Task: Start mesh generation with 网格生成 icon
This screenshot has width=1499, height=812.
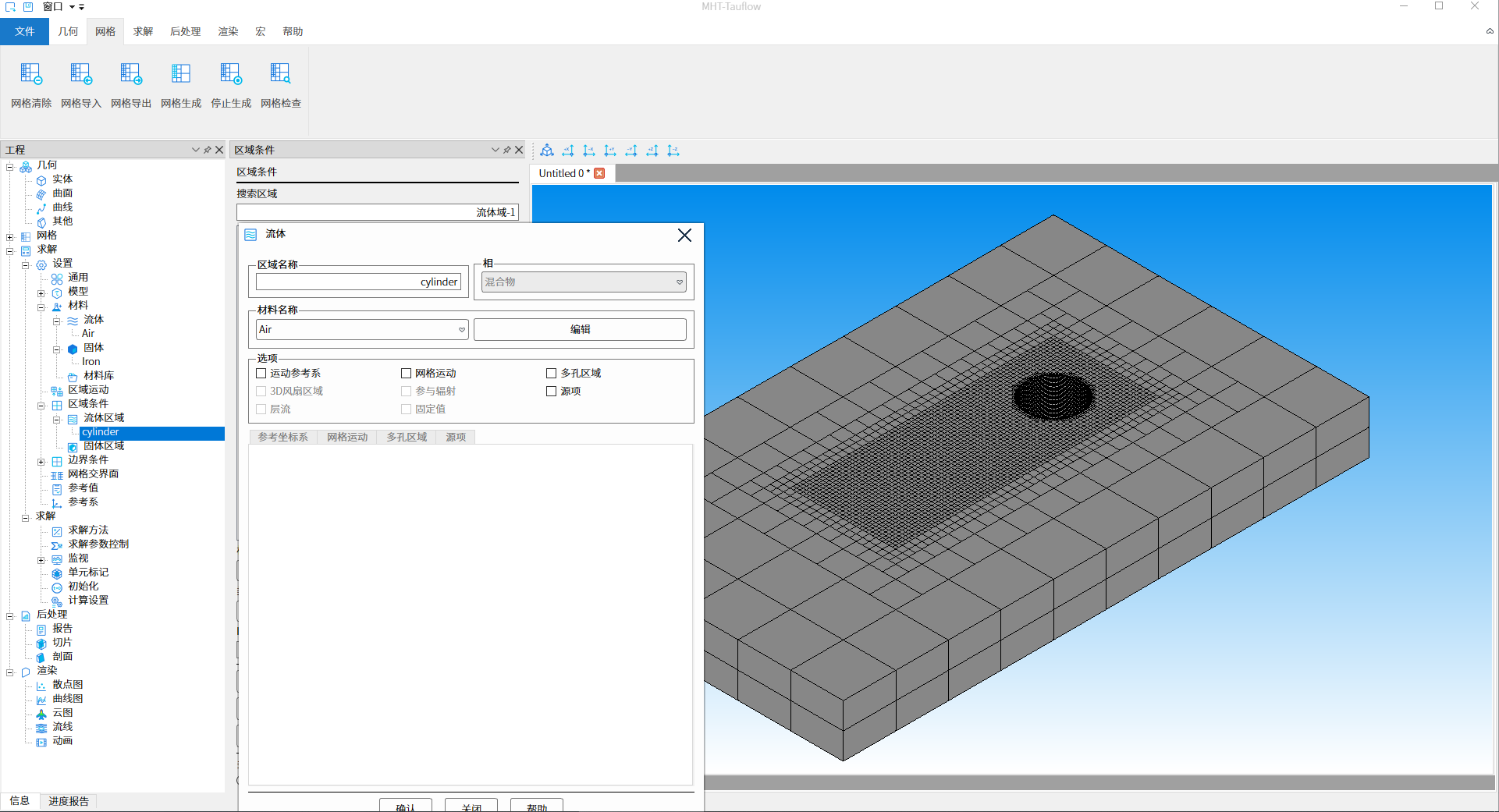Action: pyautogui.click(x=181, y=75)
